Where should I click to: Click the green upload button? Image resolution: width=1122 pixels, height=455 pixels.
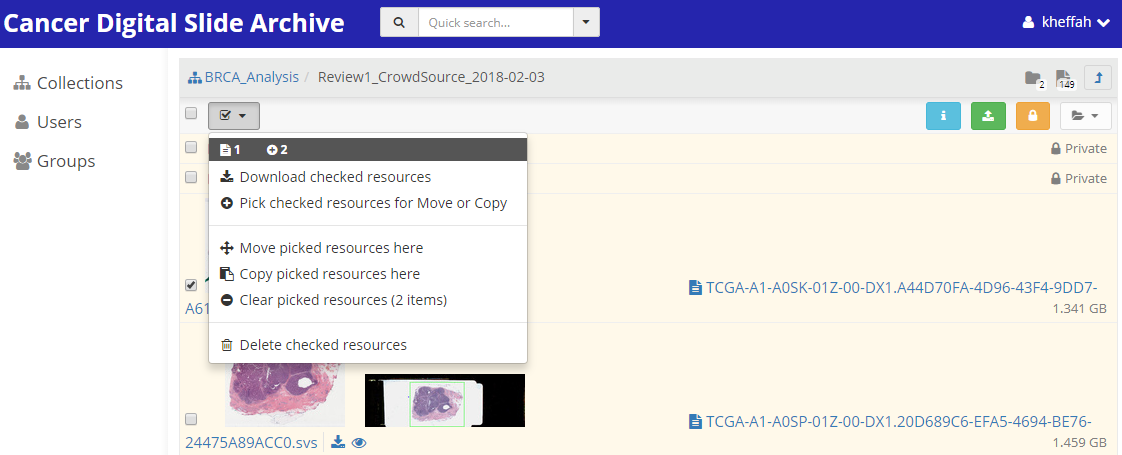(988, 116)
